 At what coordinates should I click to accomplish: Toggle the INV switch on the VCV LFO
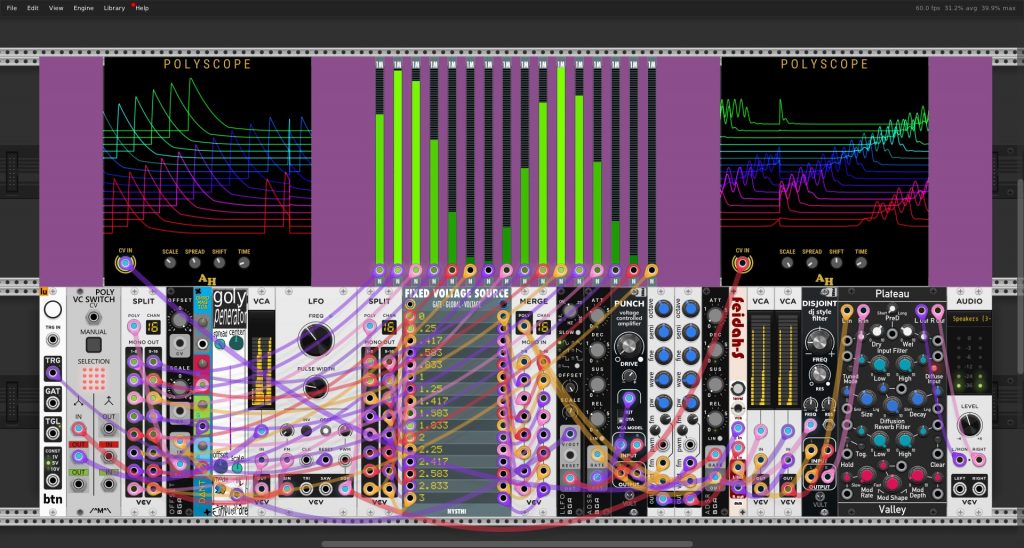click(x=306, y=430)
